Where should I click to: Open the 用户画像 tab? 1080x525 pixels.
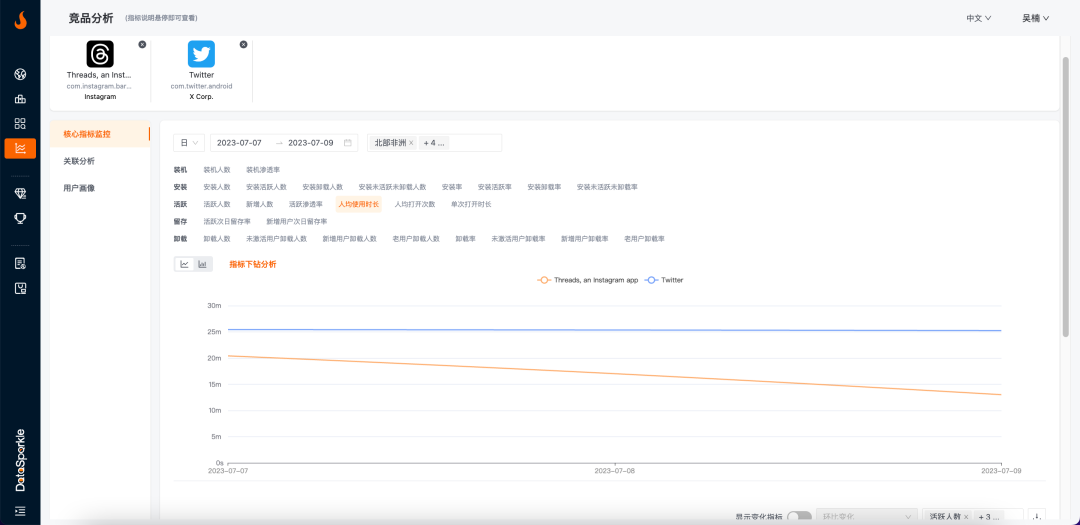click(x=79, y=188)
